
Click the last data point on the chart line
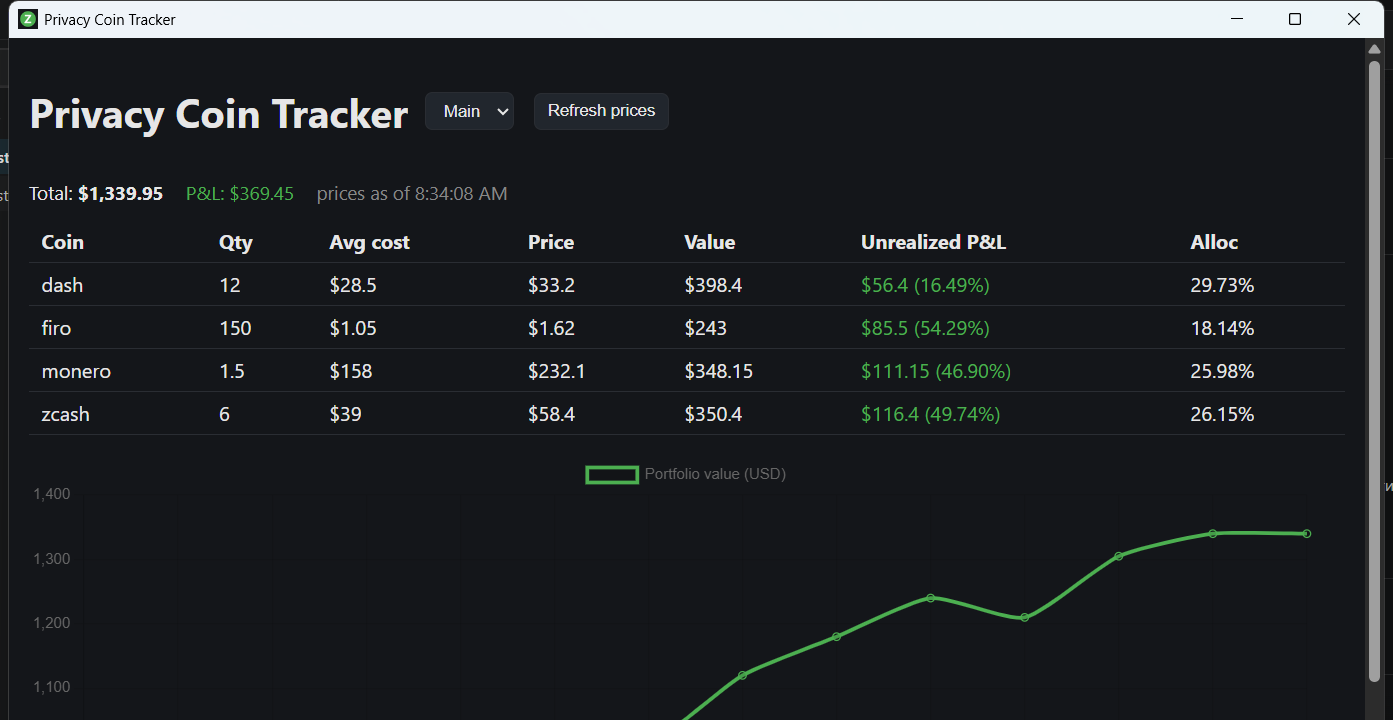pos(1307,534)
